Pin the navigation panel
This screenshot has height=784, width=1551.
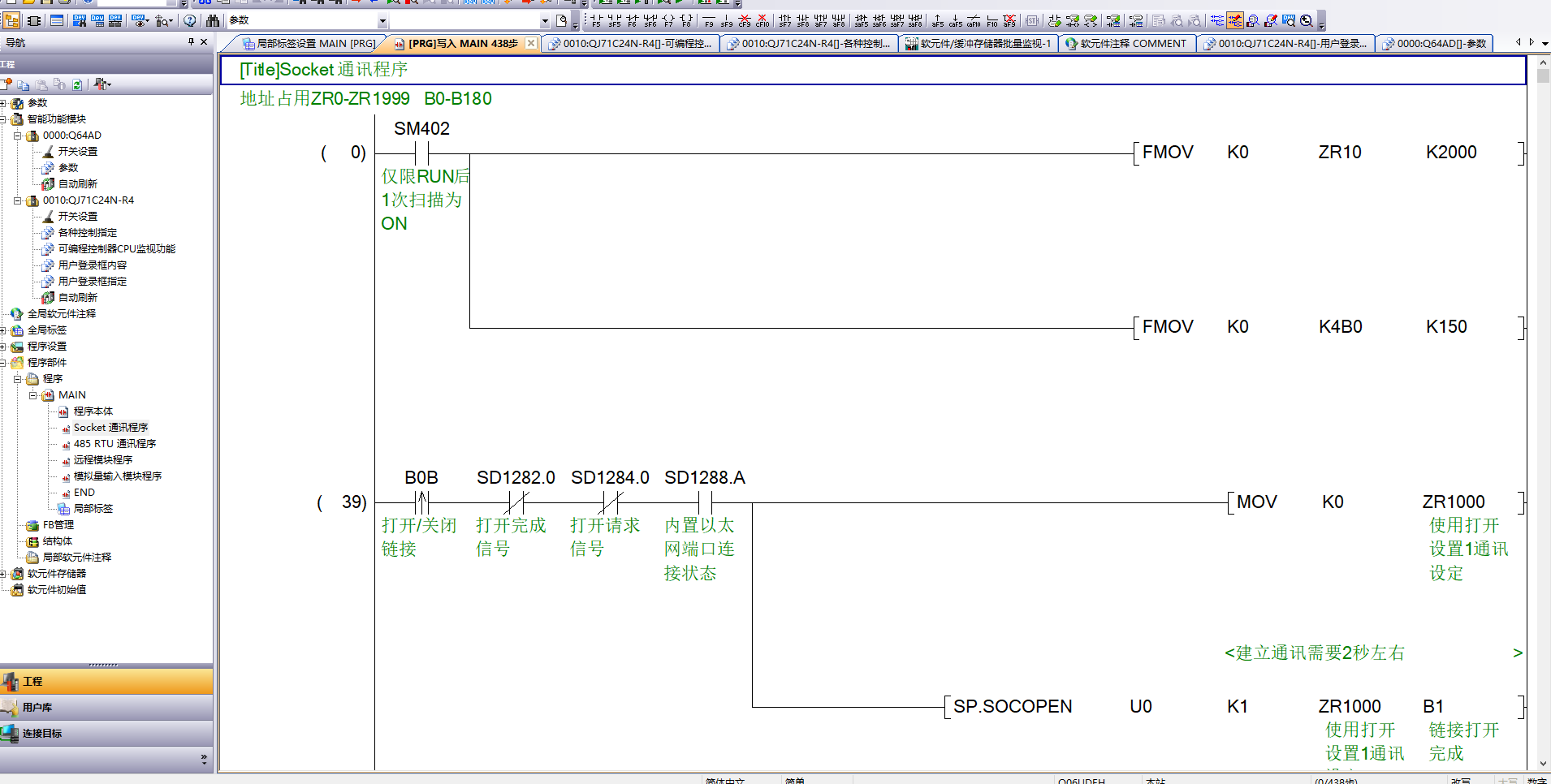click(x=191, y=42)
